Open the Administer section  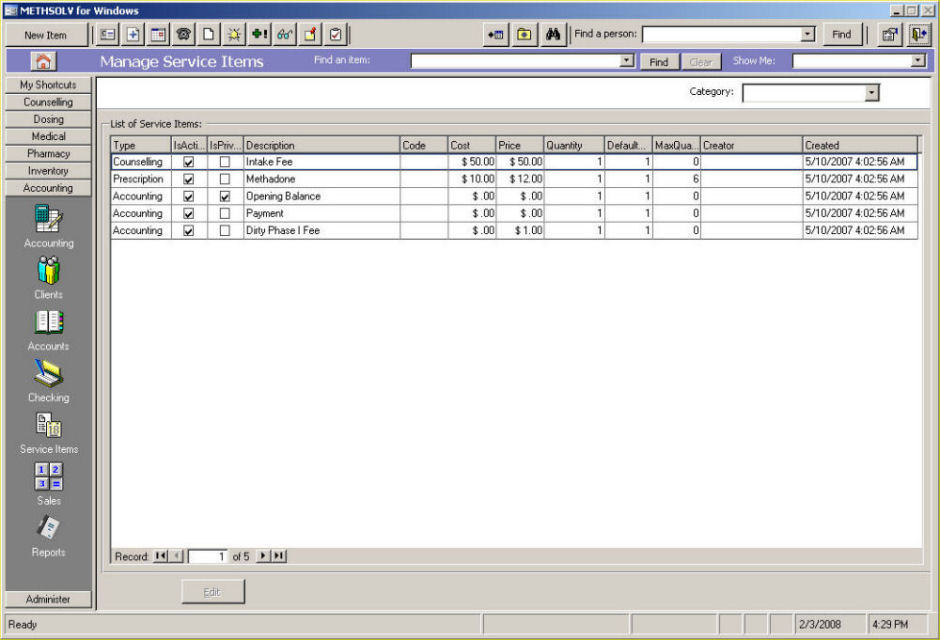tap(48, 599)
